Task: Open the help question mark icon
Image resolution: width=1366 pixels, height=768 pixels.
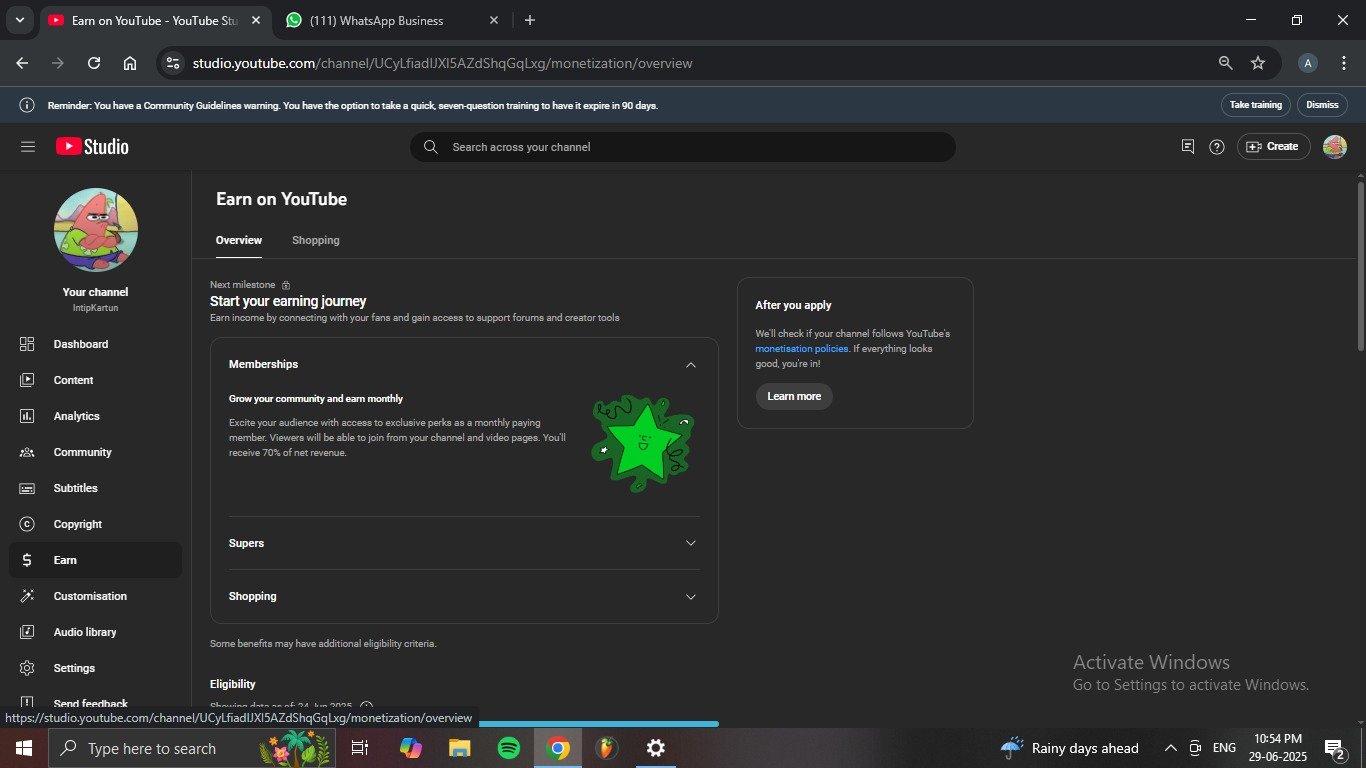Action: (x=1217, y=147)
